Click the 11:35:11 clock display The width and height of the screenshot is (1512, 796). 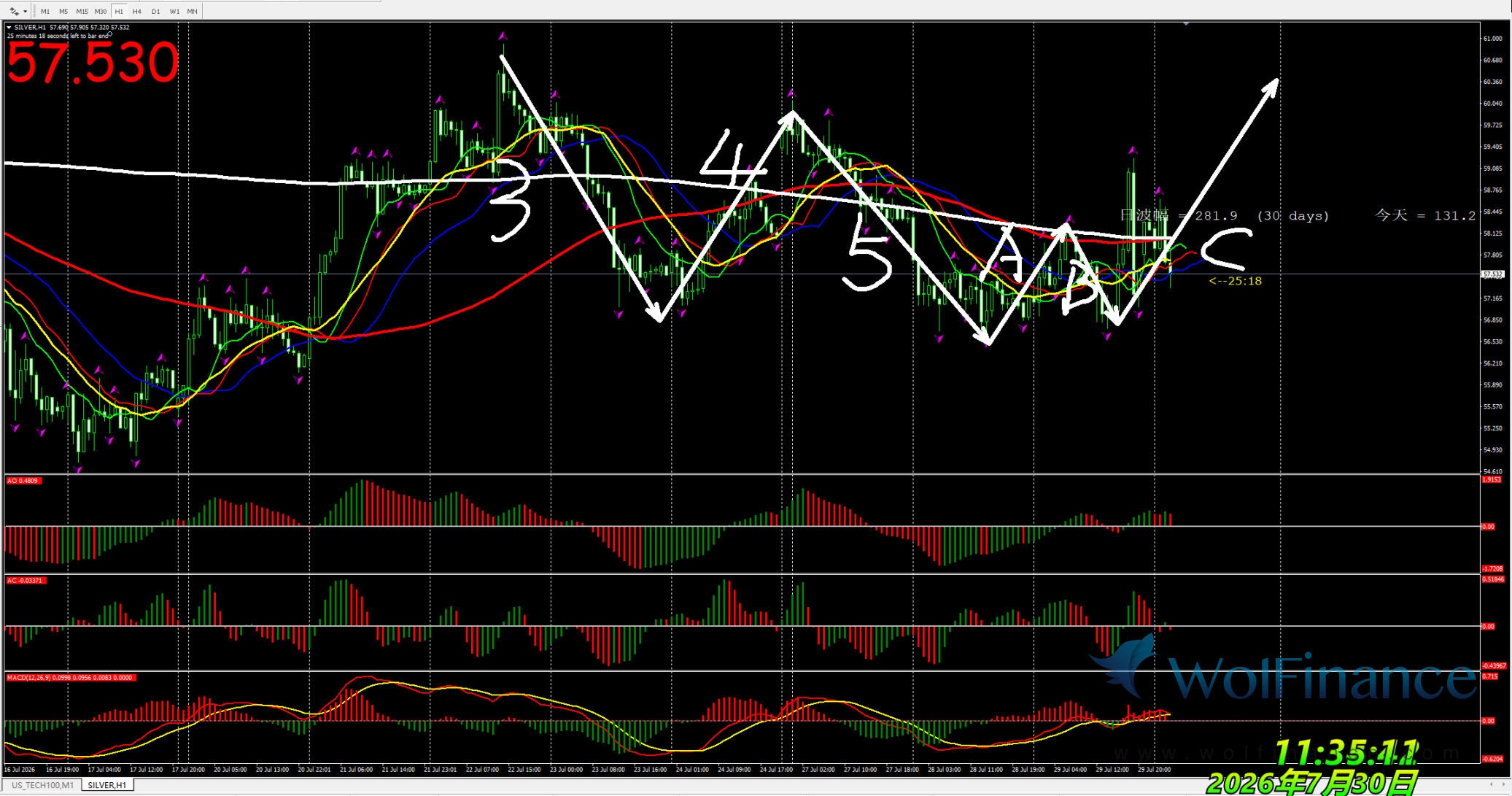click(1346, 753)
